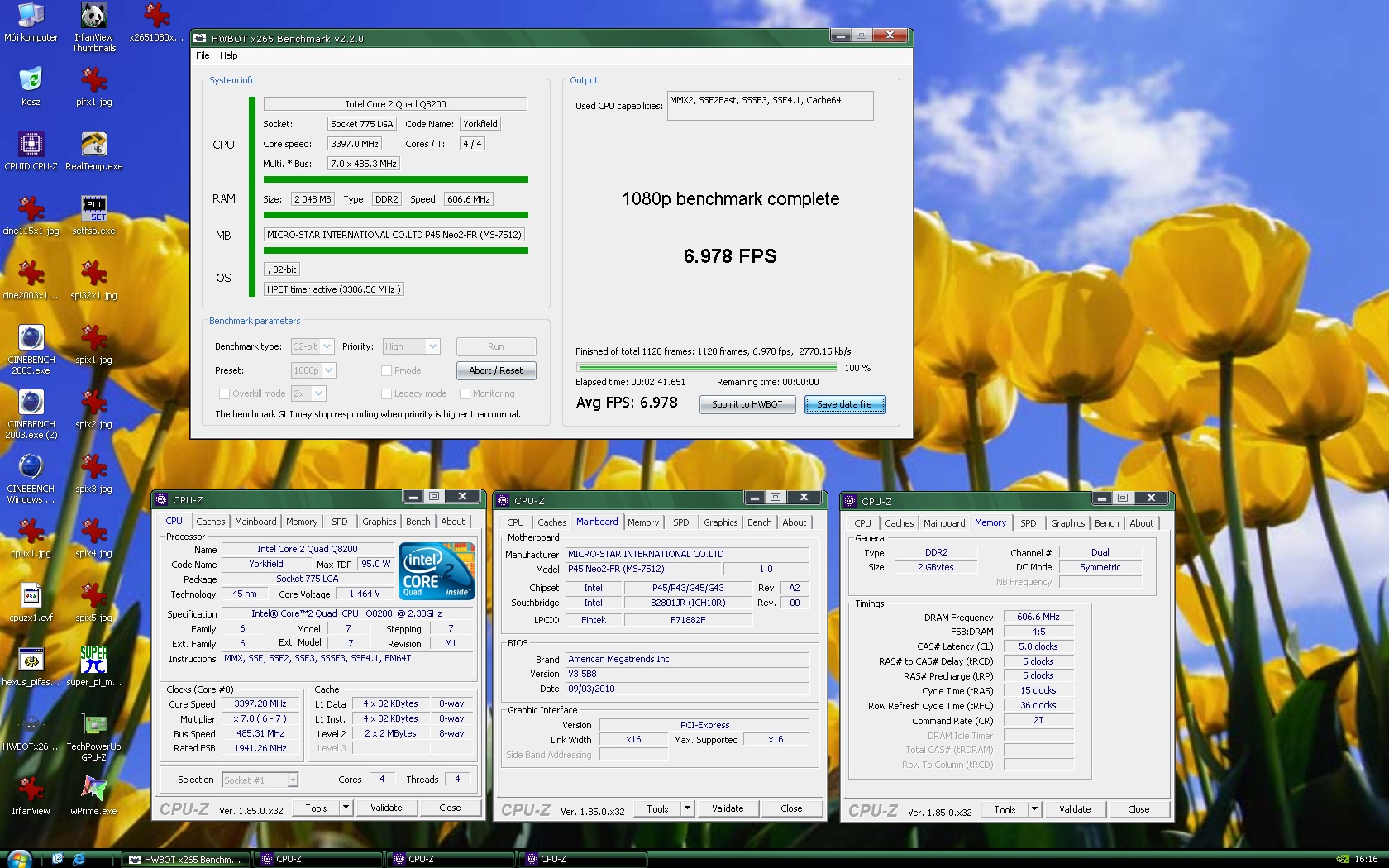Click Validate in CPU tab CPU-Z window
Image resolution: width=1389 pixels, height=868 pixels.
[386, 808]
